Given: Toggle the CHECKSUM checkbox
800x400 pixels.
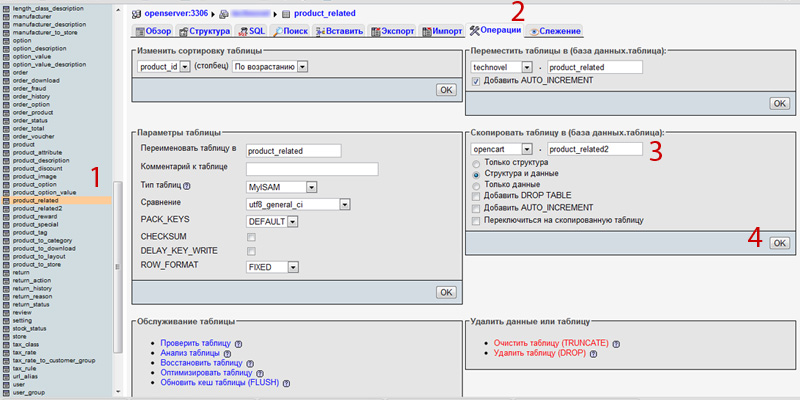Looking at the screenshot, I should click(251, 237).
